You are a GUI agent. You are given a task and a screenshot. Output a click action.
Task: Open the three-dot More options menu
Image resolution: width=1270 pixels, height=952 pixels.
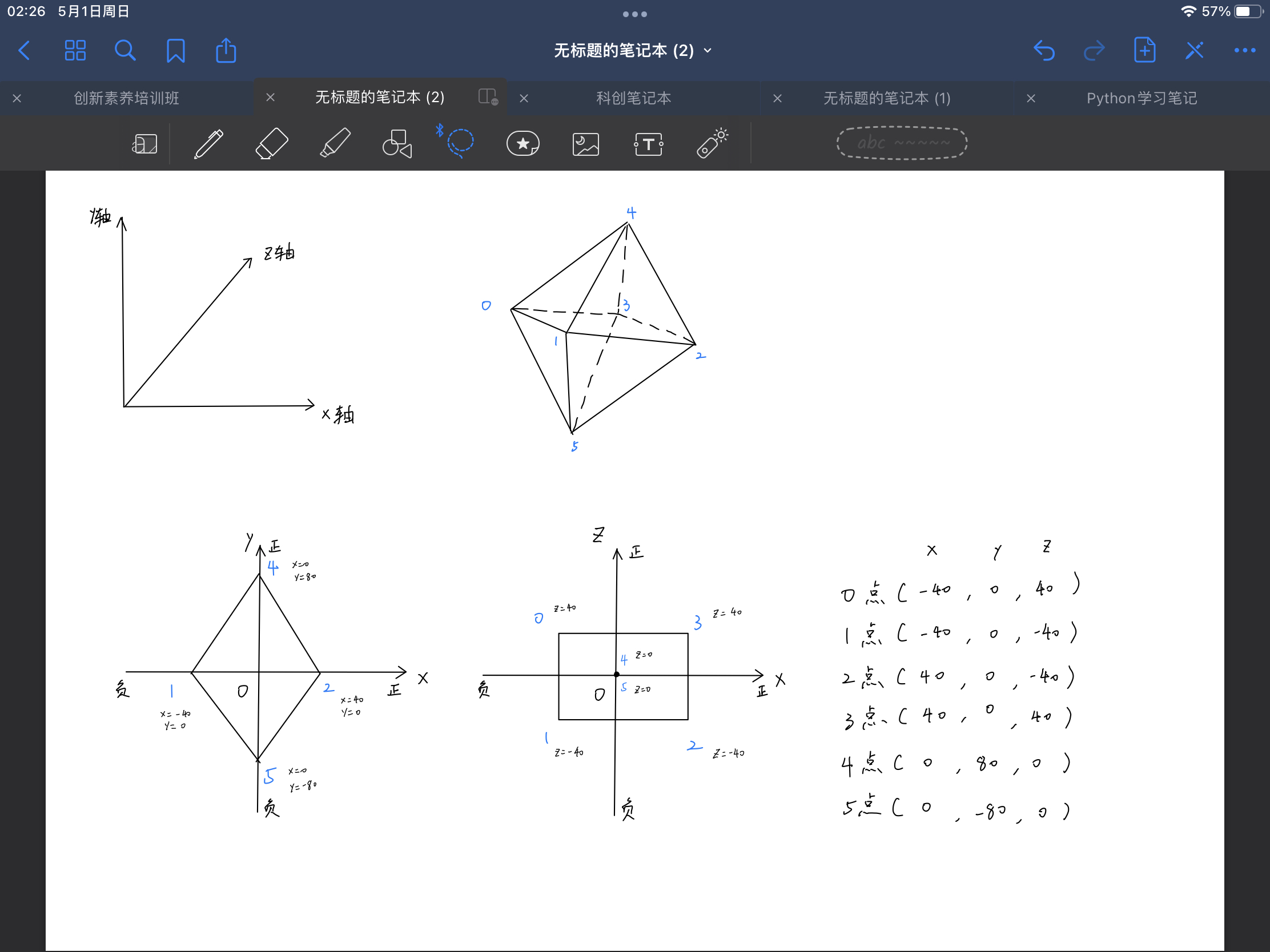(x=1244, y=51)
